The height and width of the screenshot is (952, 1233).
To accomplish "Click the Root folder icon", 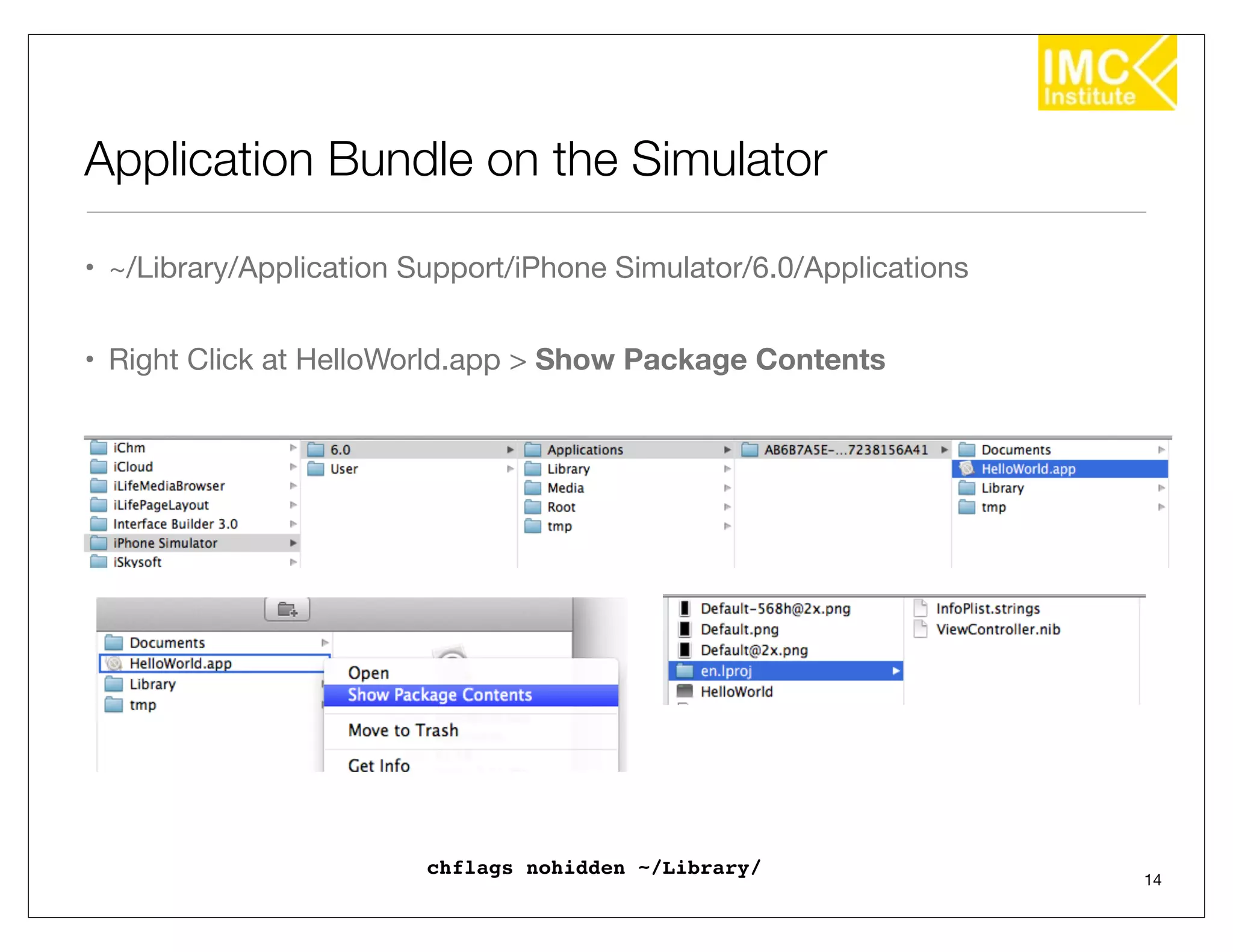I will [x=533, y=507].
